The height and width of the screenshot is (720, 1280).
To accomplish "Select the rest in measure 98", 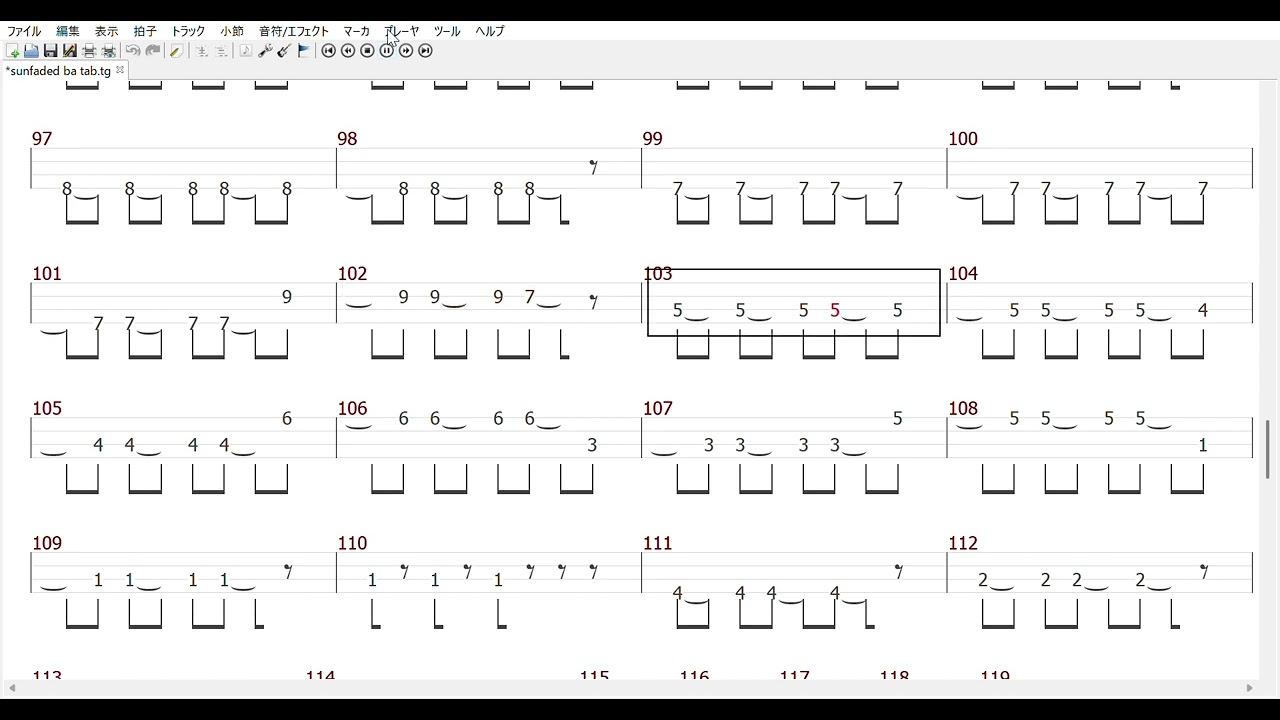I will (x=594, y=168).
